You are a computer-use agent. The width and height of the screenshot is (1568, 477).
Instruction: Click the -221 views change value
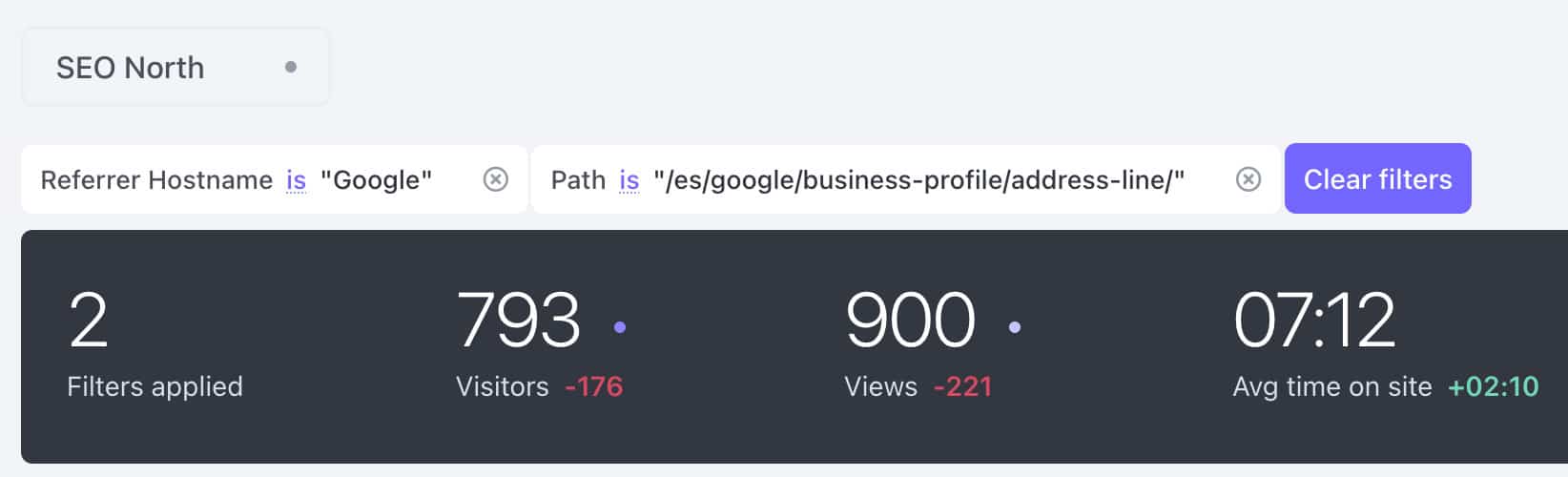[x=962, y=386]
